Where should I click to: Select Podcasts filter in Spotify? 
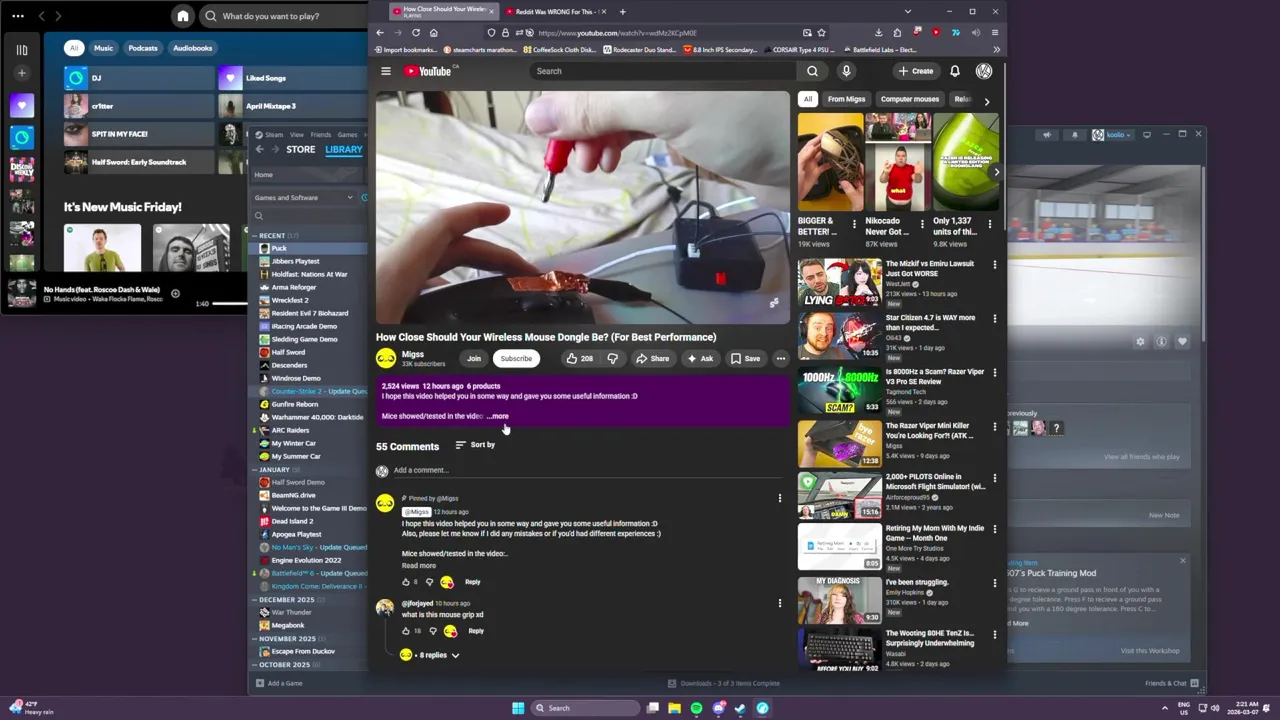(142, 48)
